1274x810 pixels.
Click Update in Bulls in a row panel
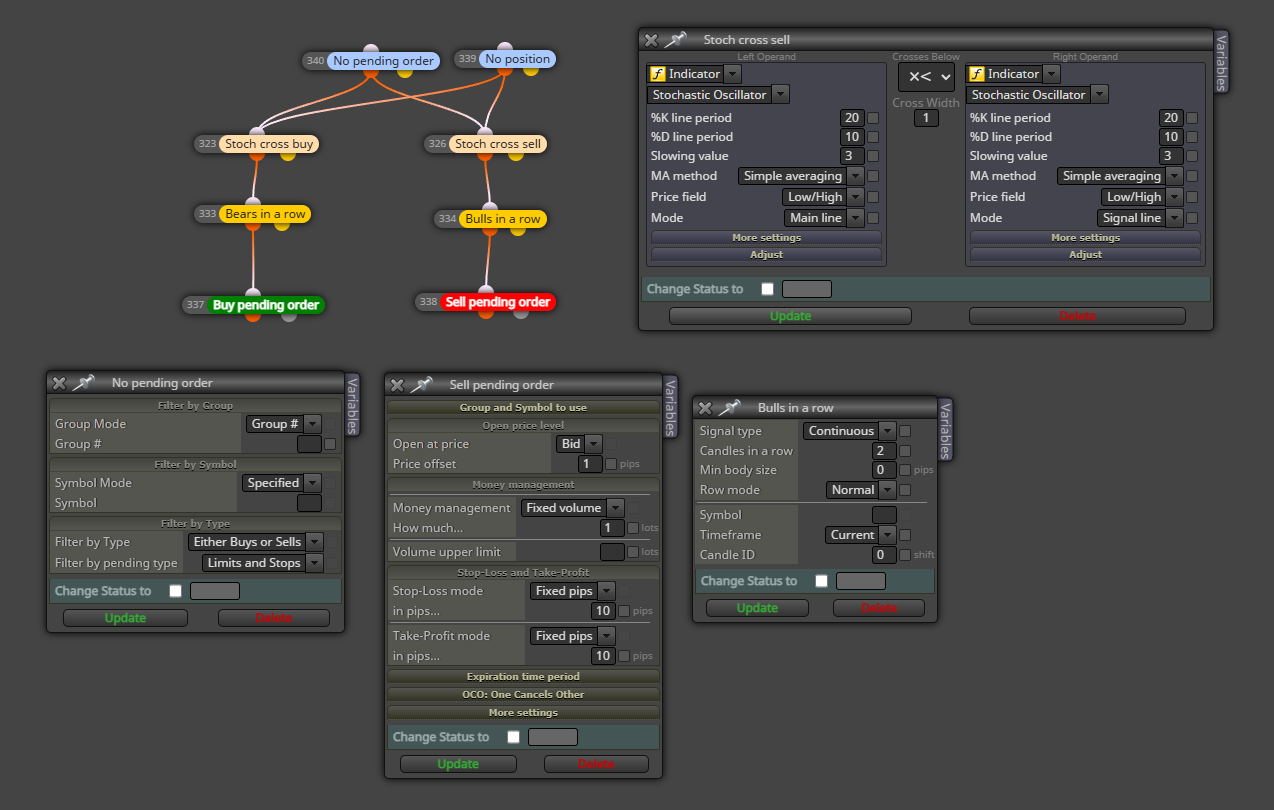pos(757,608)
